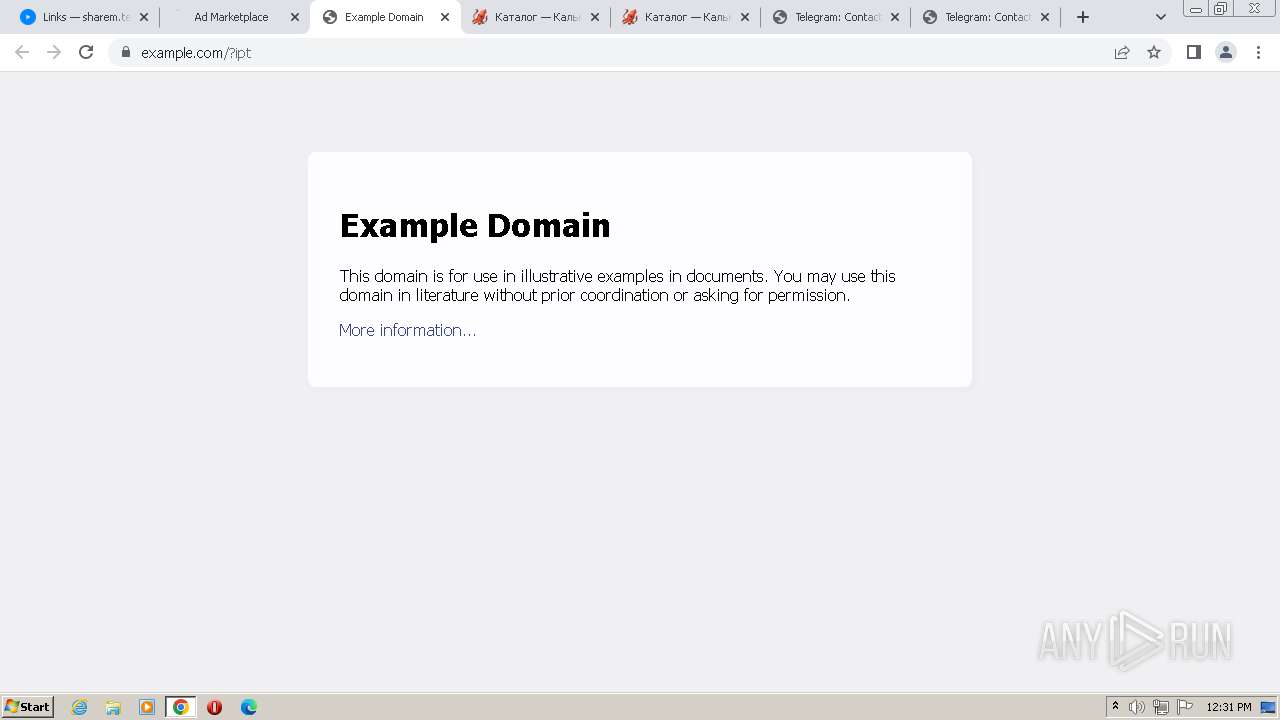Click the address bar URL example.com/?ipt
Screen dimensions: 1280x720
pos(196,53)
